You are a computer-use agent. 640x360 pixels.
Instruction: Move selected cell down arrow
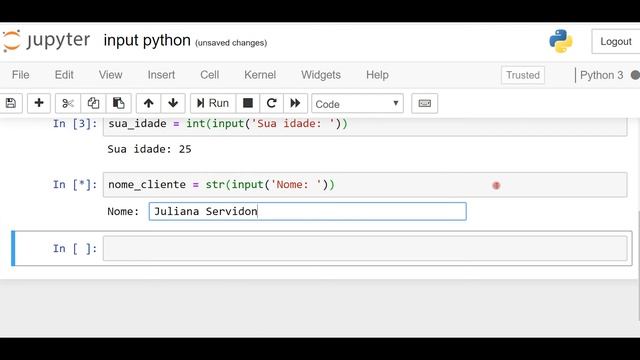point(173,103)
